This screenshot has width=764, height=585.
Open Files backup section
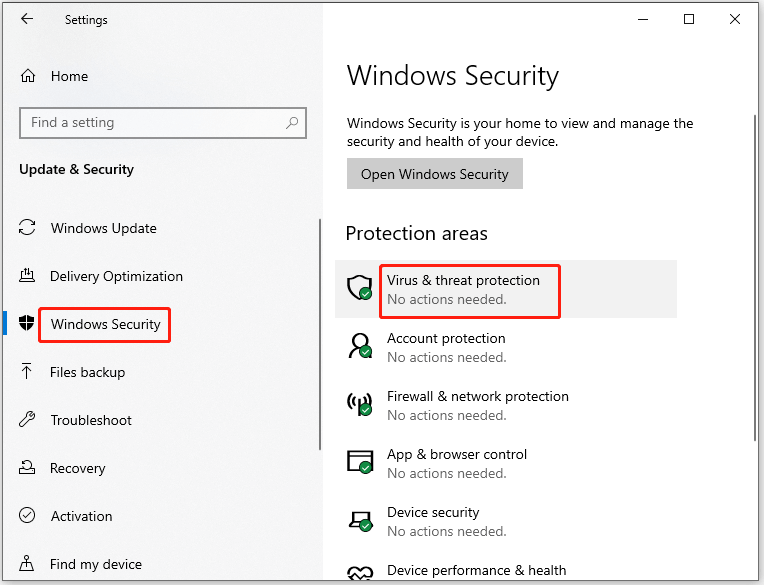click(88, 372)
